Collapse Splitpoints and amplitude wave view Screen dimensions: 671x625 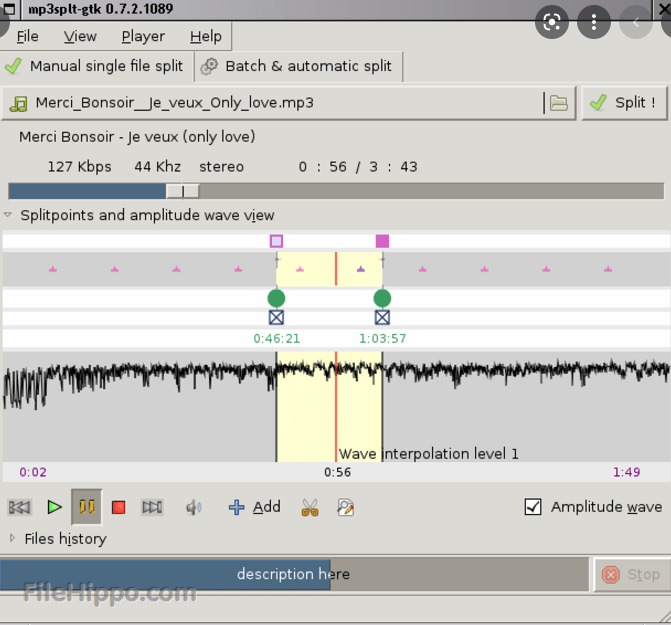point(8,215)
